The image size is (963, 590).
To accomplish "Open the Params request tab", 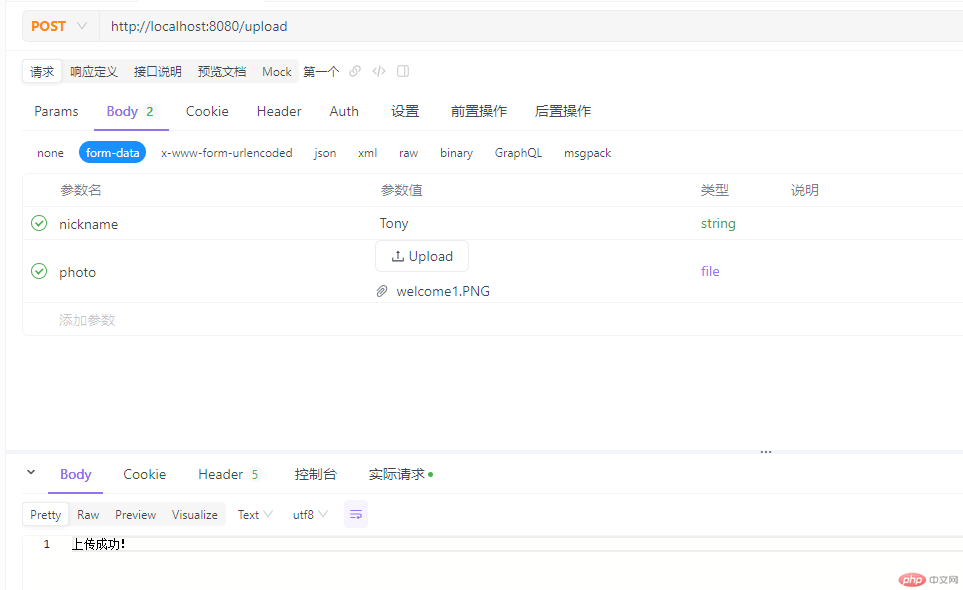I will [57, 111].
